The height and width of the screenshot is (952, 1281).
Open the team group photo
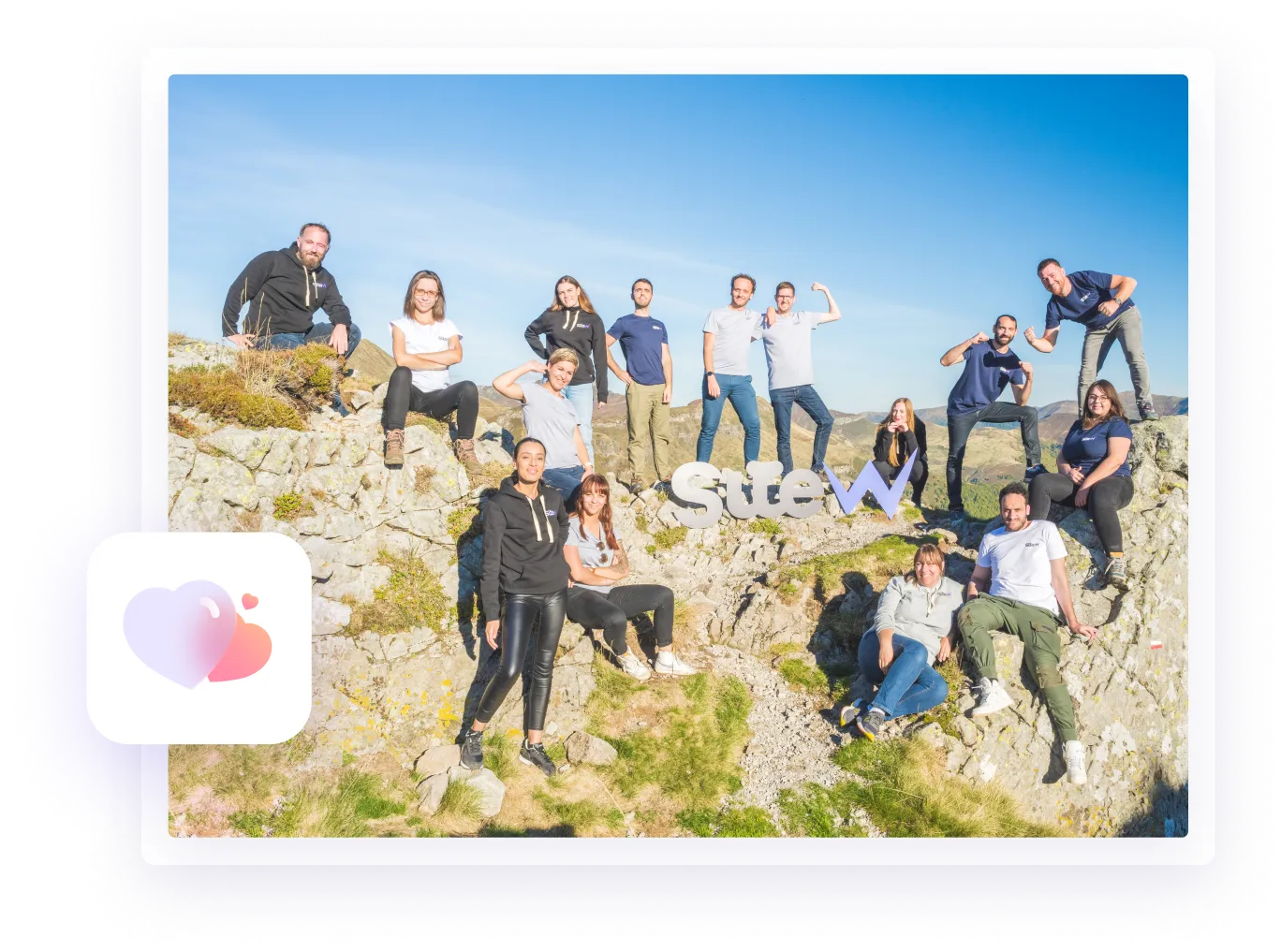[x=678, y=455]
